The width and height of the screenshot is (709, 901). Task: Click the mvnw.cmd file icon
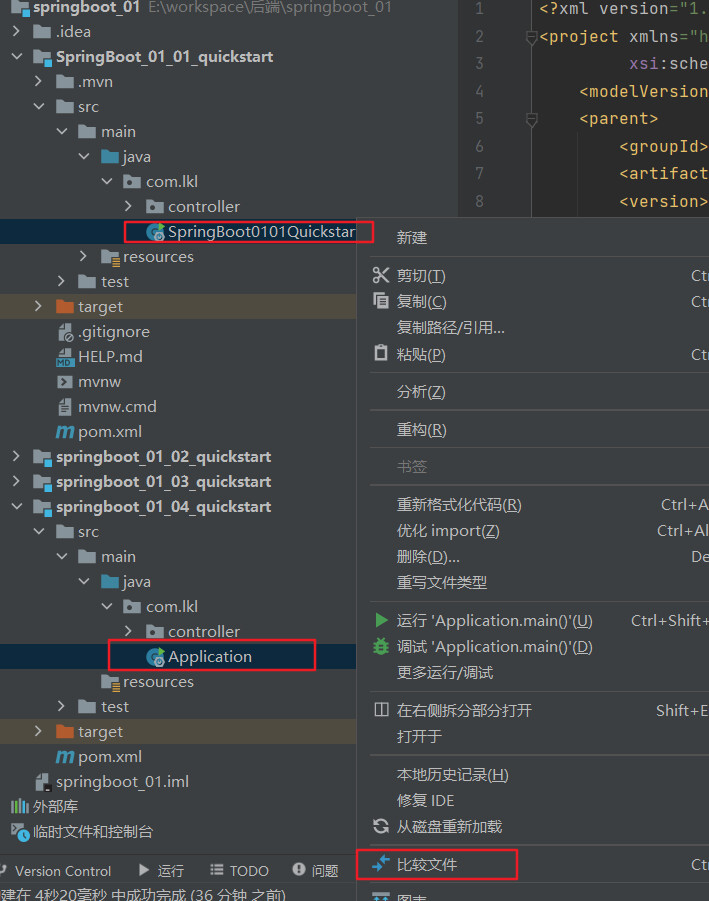point(65,407)
